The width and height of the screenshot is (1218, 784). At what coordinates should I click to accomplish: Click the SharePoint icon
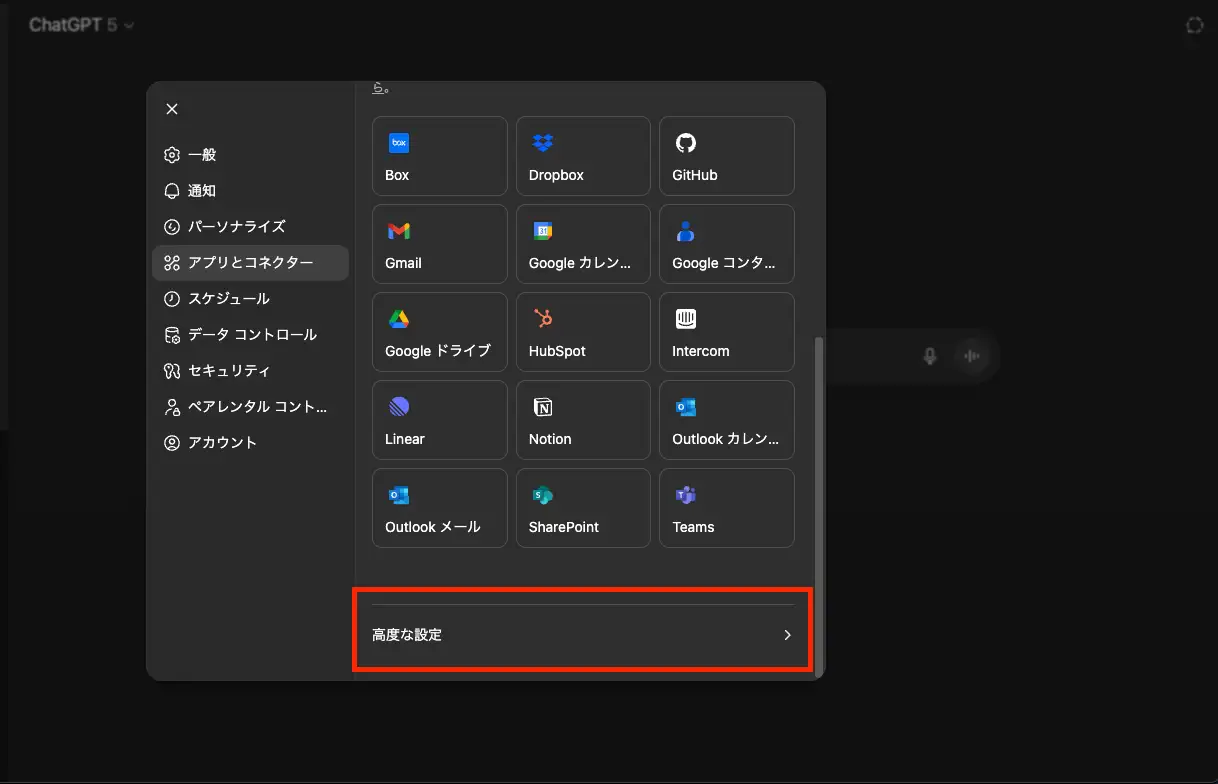click(543, 495)
